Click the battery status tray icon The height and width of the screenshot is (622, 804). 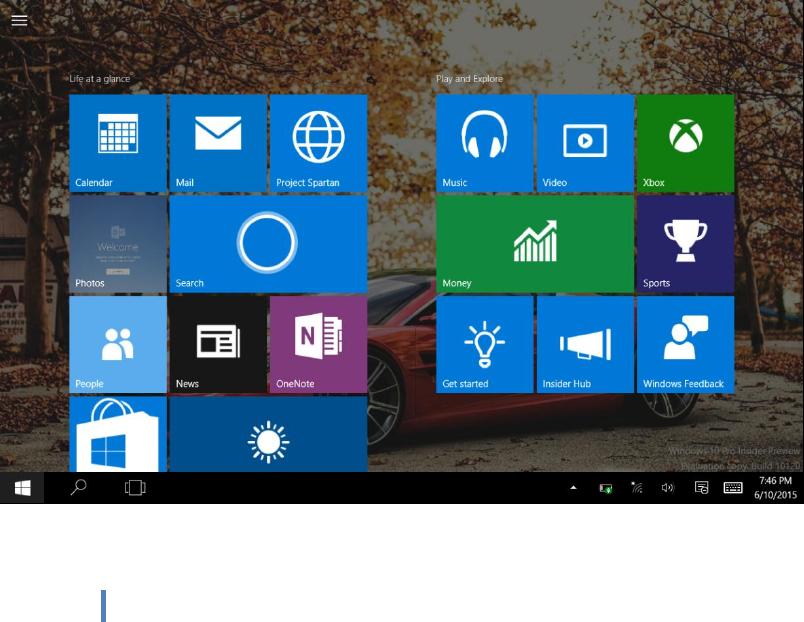pyautogui.click(x=606, y=488)
